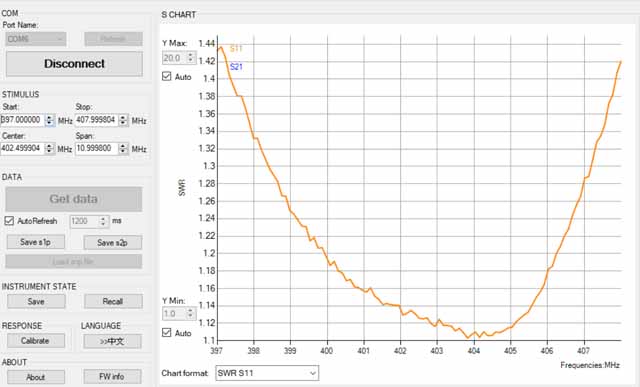Image resolution: width=640 pixels, height=387 pixels.
Task: Open the Chart format SWR S11 dropdown
Action: [267, 373]
